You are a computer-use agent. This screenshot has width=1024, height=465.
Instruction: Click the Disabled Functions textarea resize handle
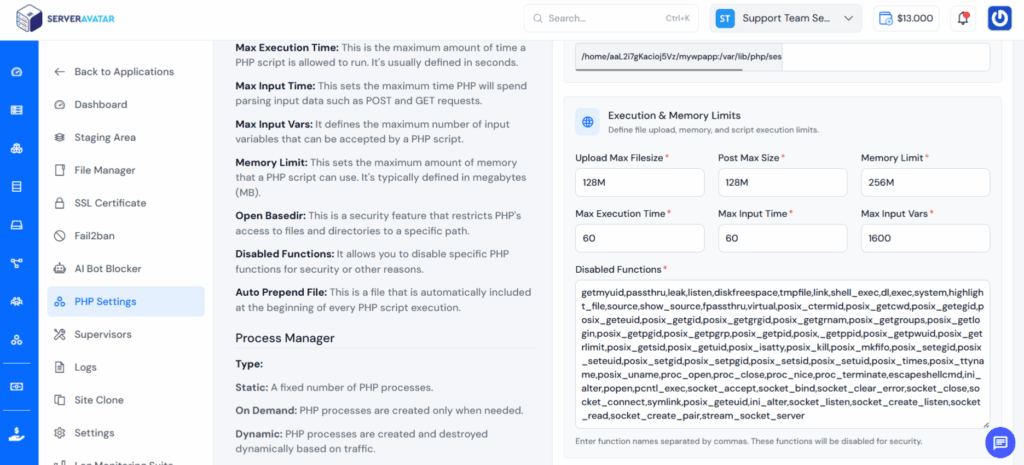click(x=985, y=425)
